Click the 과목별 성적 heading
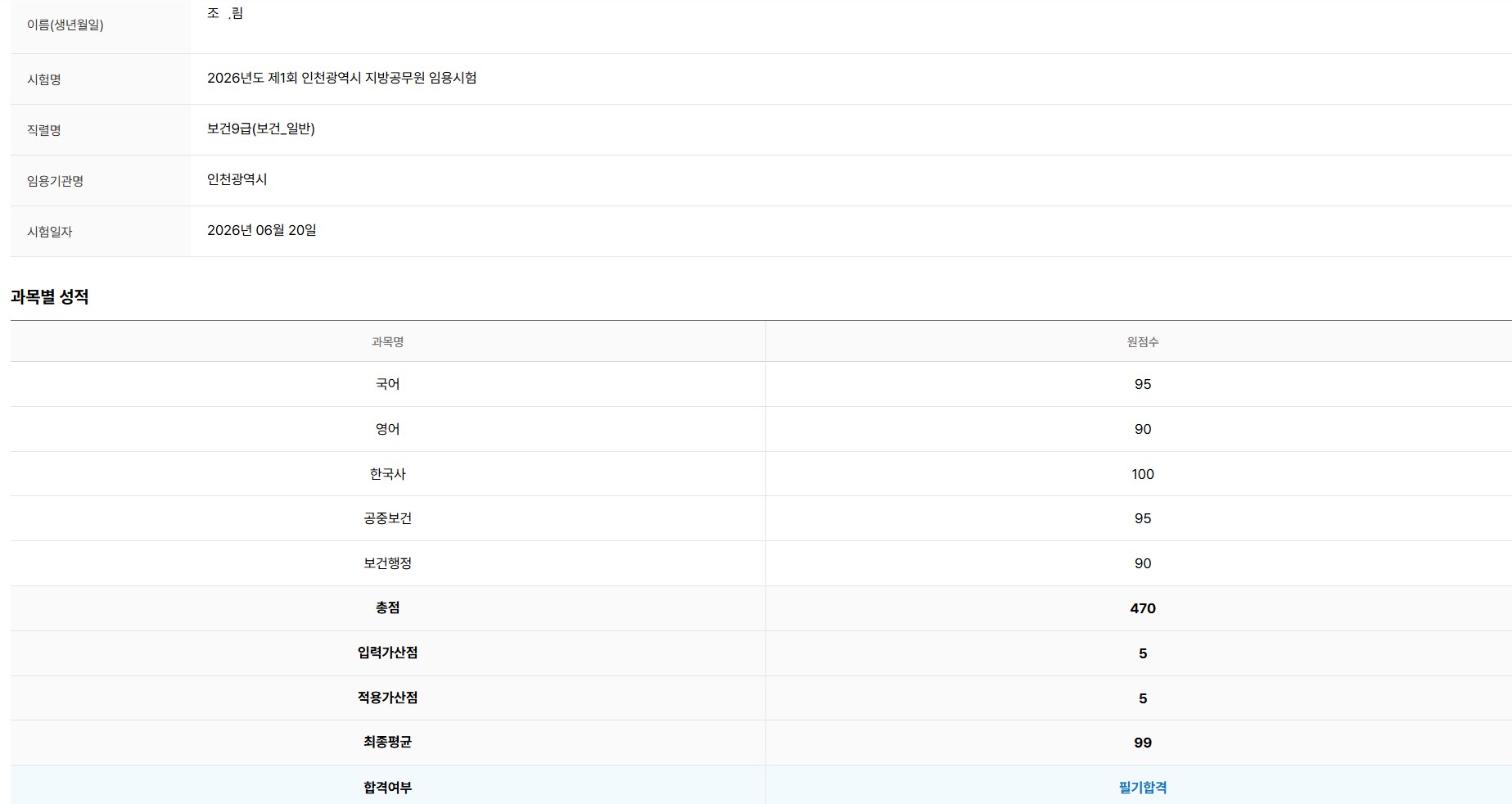 (49, 297)
